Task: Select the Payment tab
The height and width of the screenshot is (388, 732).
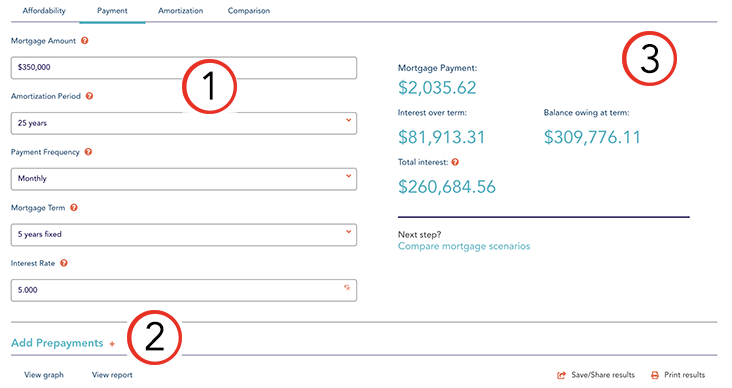Action: pyautogui.click(x=112, y=11)
